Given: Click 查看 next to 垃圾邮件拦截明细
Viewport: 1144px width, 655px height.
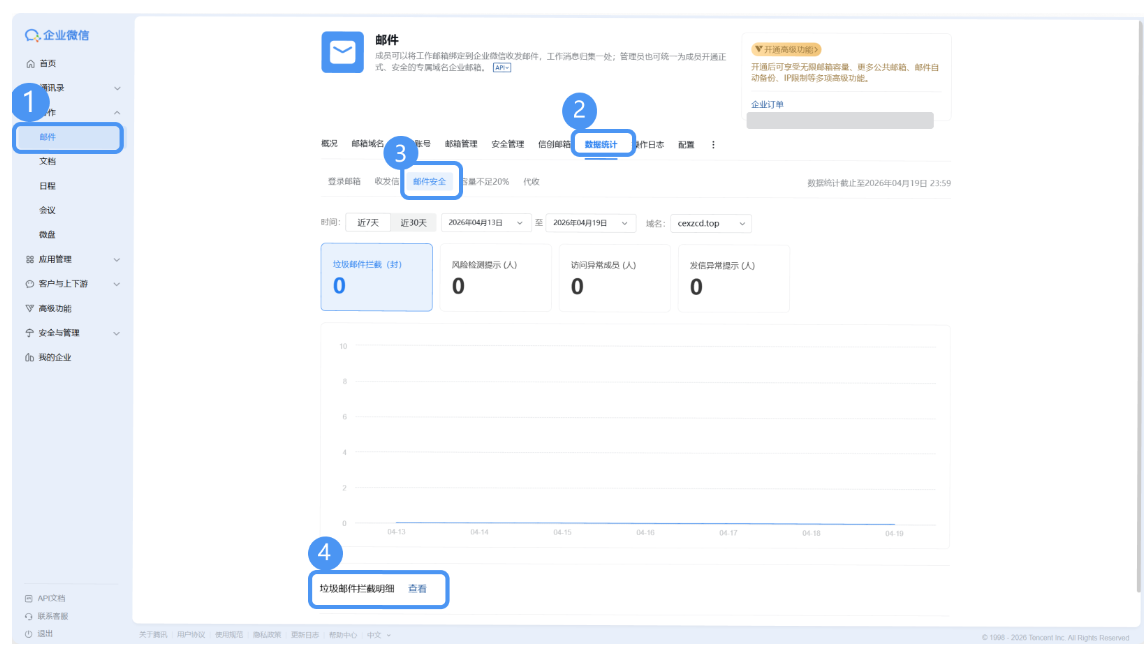Looking at the screenshot, I should pyautogui.click(x=417, y=589).
